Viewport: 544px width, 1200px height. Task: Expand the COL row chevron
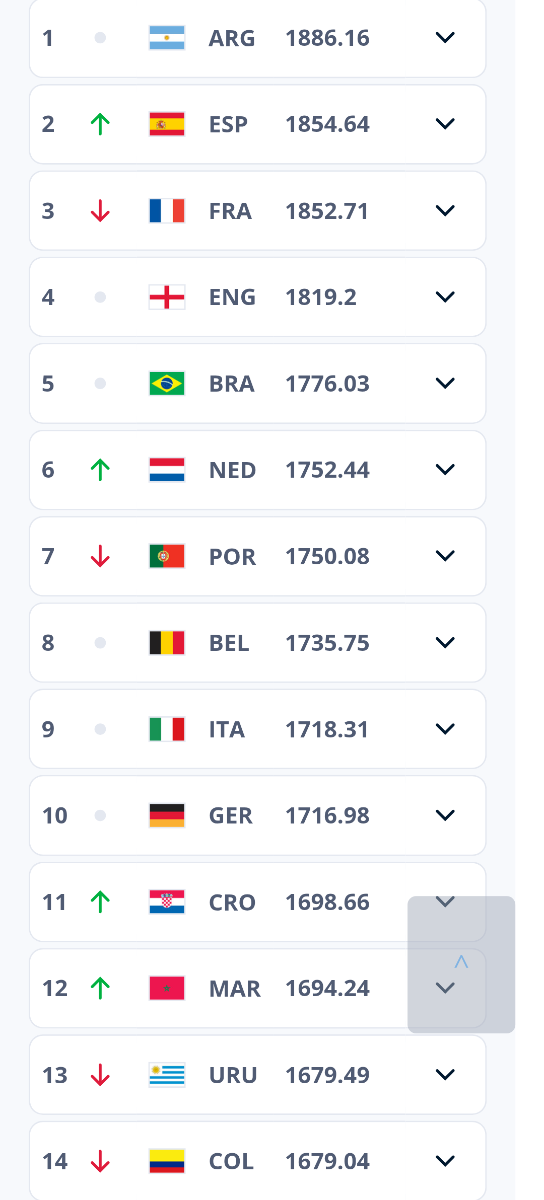[x=446, y=1161]
